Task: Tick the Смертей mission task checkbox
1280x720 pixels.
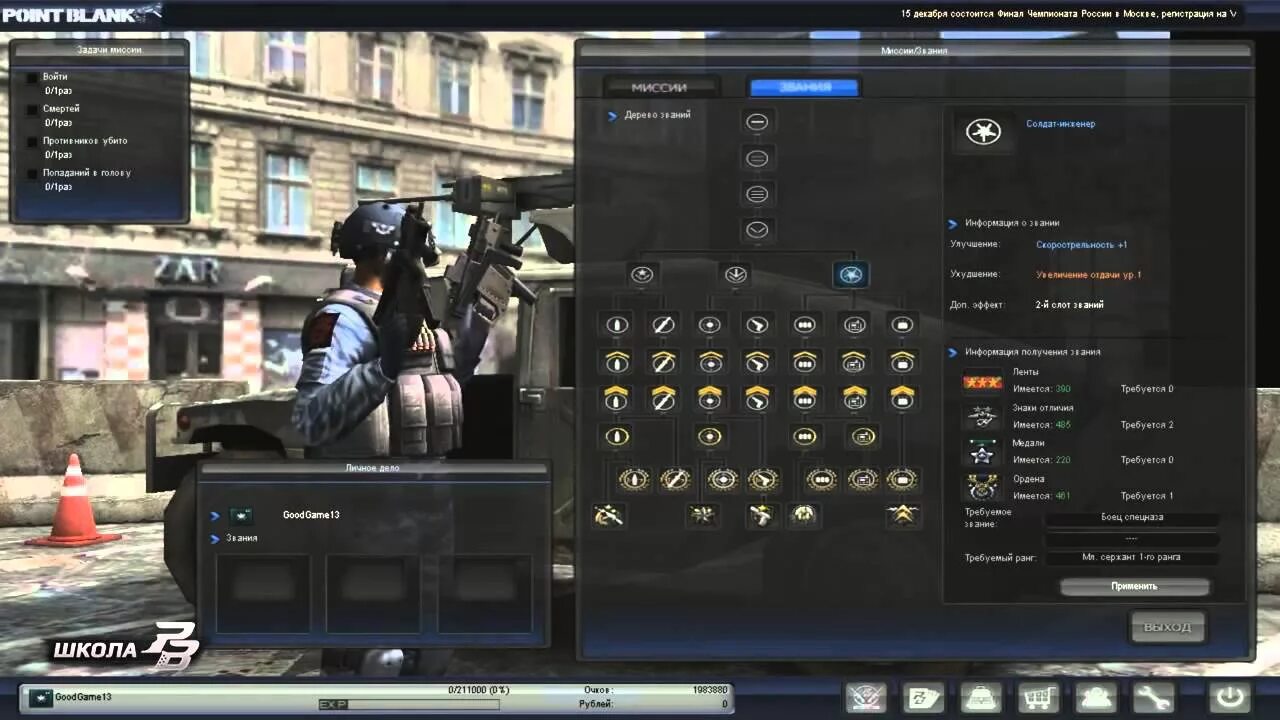Action: click(32, 110)
